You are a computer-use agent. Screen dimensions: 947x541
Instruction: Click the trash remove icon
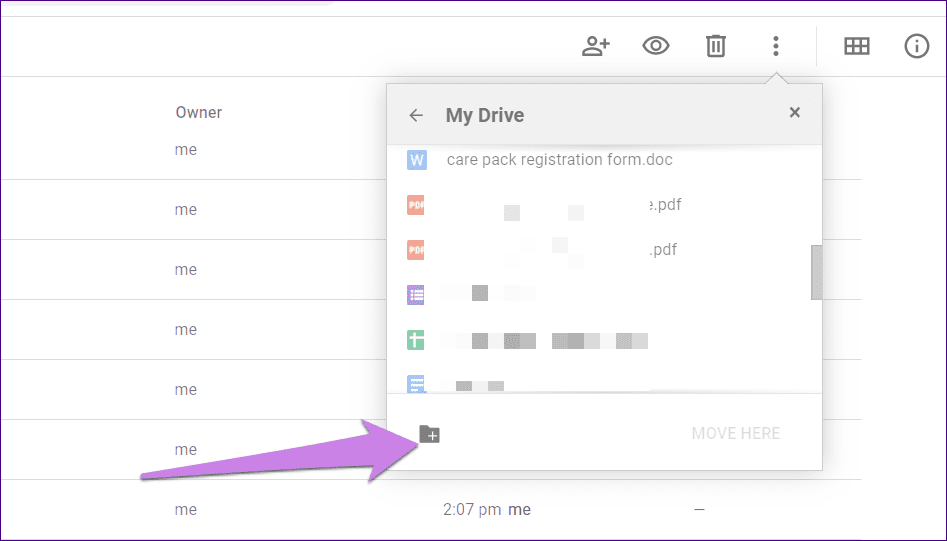pos(716,46)
